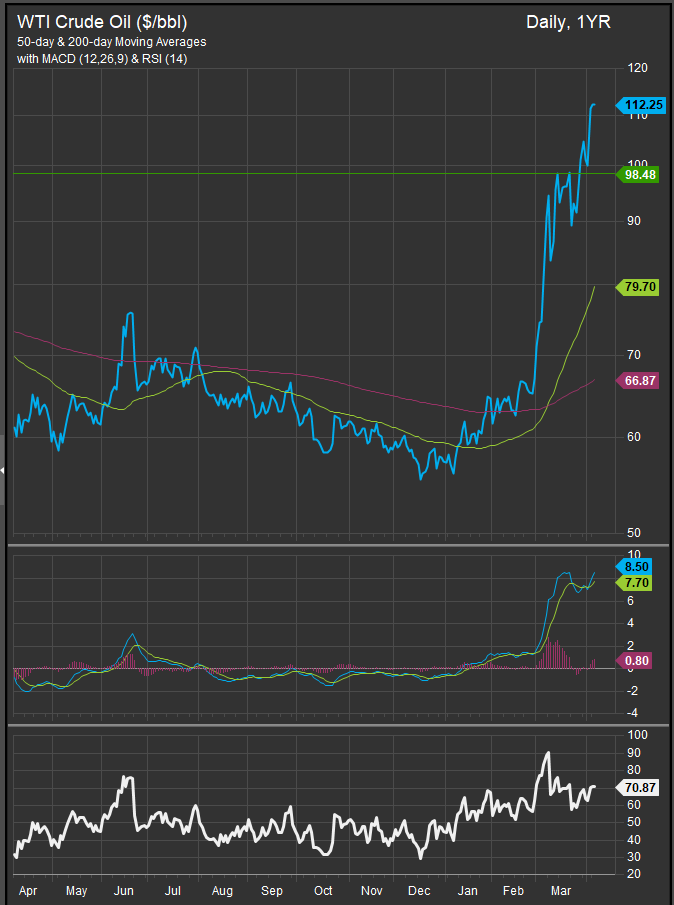674x905 pixels.
Task: Click the June price spike on the chart
Action: [x=129, y=314]
